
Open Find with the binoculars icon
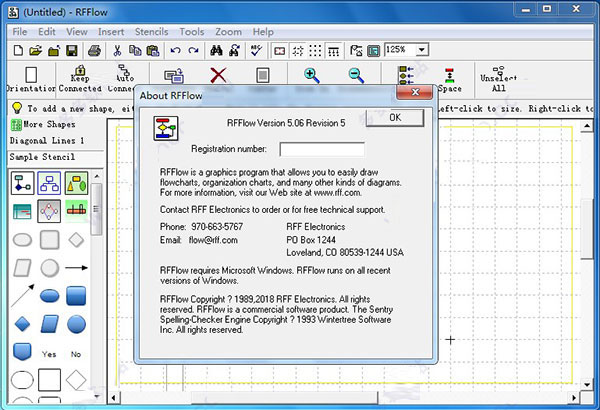[x=216, y=50]
